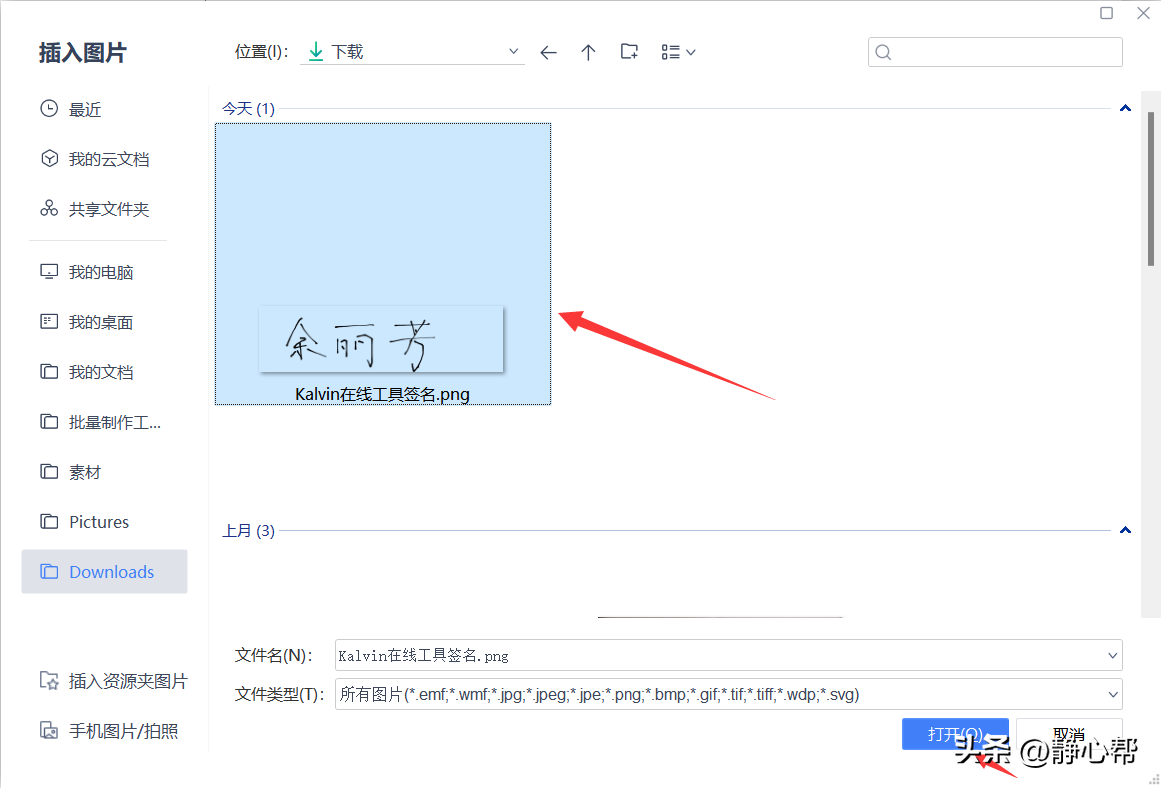Open the 位置 location dropdown
1161x788 pixels.
point(512,50)
